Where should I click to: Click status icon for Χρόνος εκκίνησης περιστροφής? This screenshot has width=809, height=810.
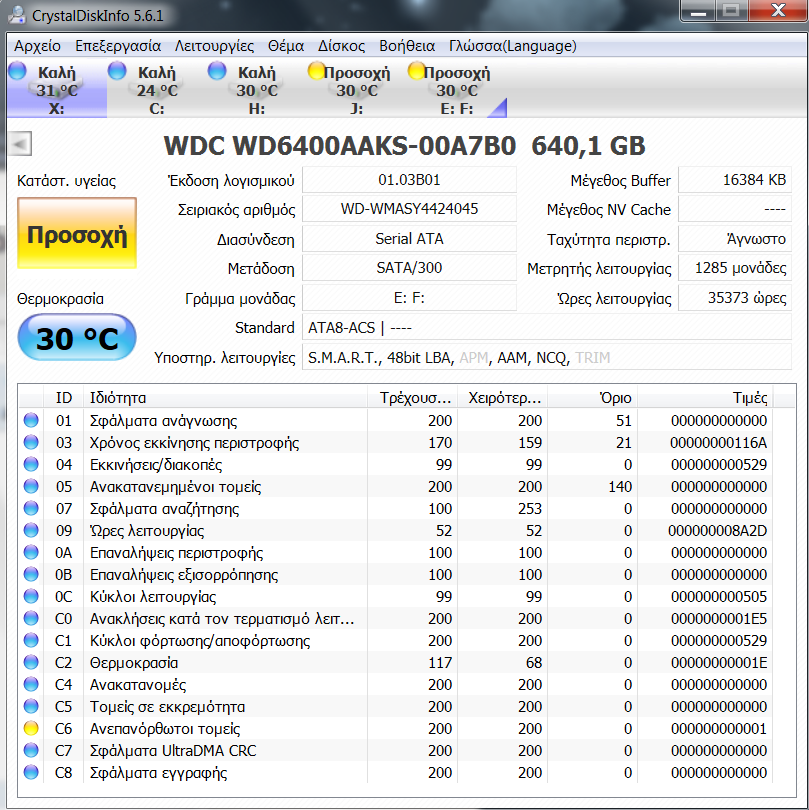[x=31, y=442]
